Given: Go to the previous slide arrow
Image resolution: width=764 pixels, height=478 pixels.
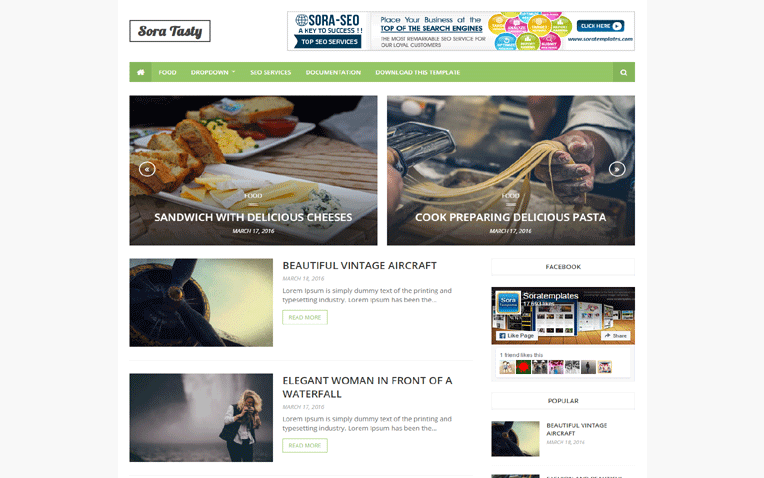Looking at the screenshot, I should (147, 169).
